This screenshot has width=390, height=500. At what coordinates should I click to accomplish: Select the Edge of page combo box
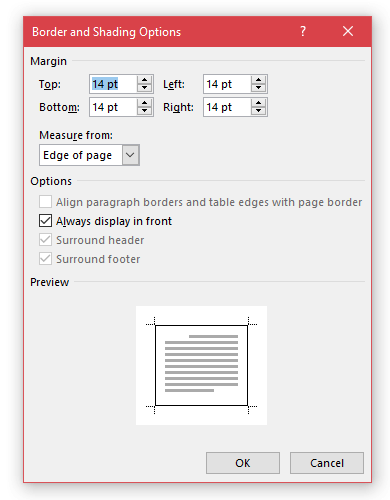point(89,155)
